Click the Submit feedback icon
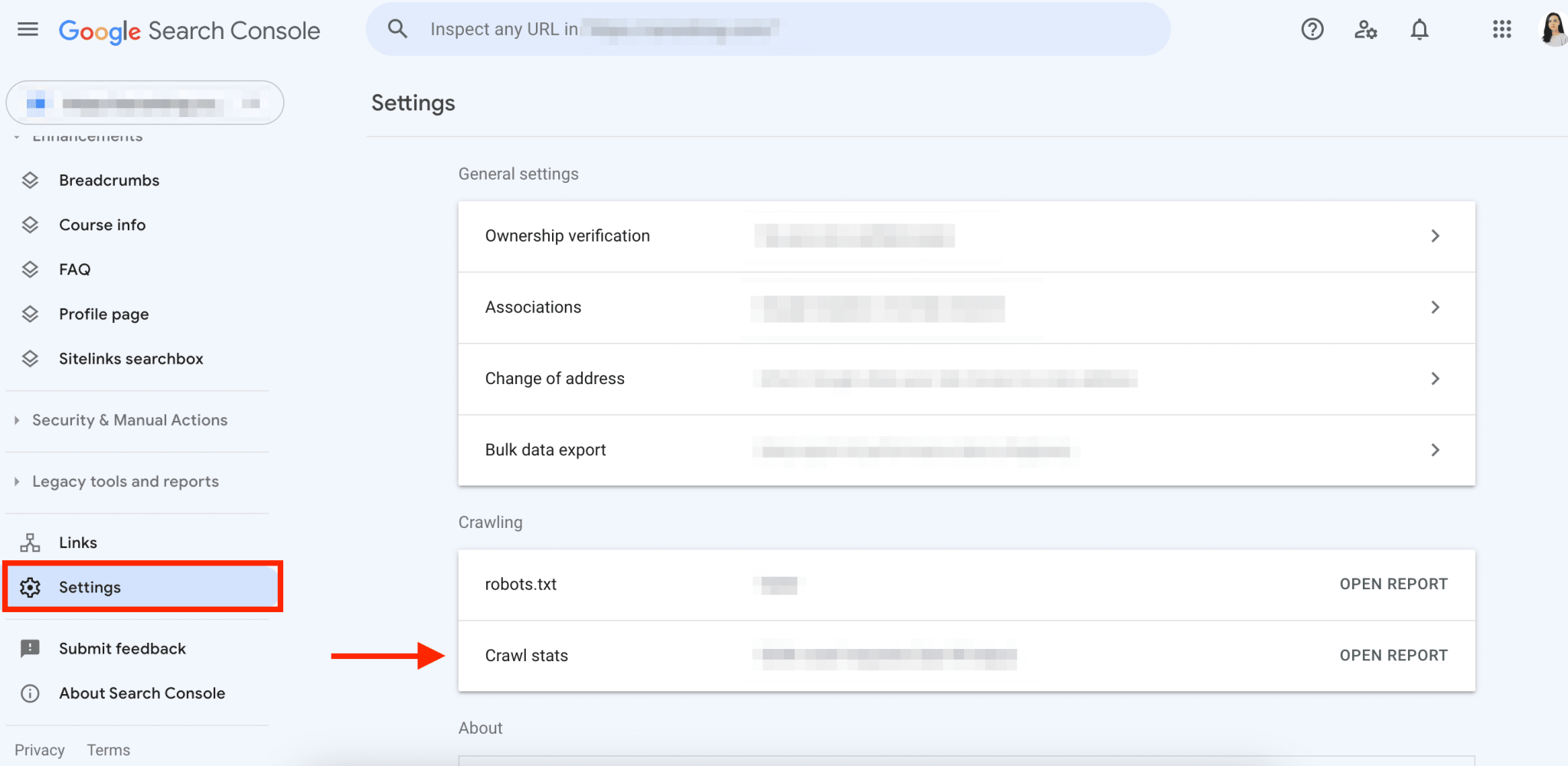This screenshot has width=1568, height=766. click(30, 648)
